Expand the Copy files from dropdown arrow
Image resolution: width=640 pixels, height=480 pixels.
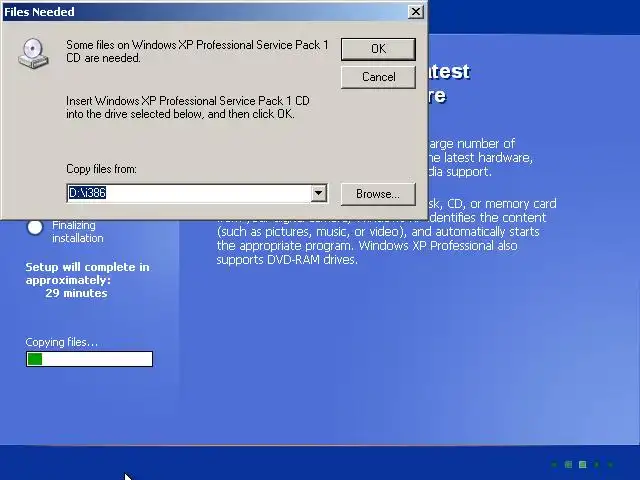[318, 193]
